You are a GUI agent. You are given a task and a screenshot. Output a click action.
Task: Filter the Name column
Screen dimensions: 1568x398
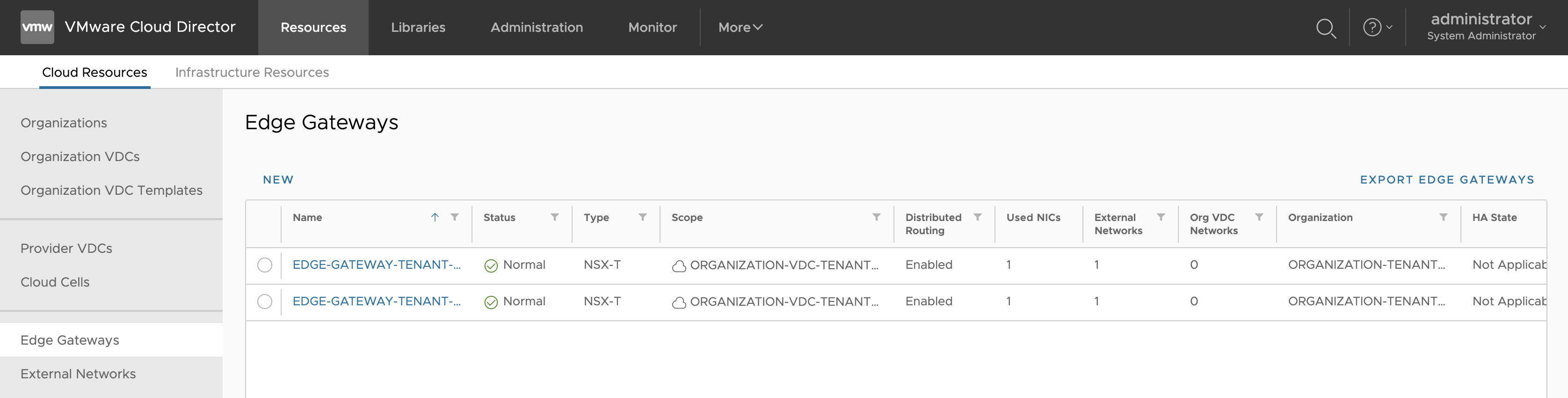click(455, 218)
